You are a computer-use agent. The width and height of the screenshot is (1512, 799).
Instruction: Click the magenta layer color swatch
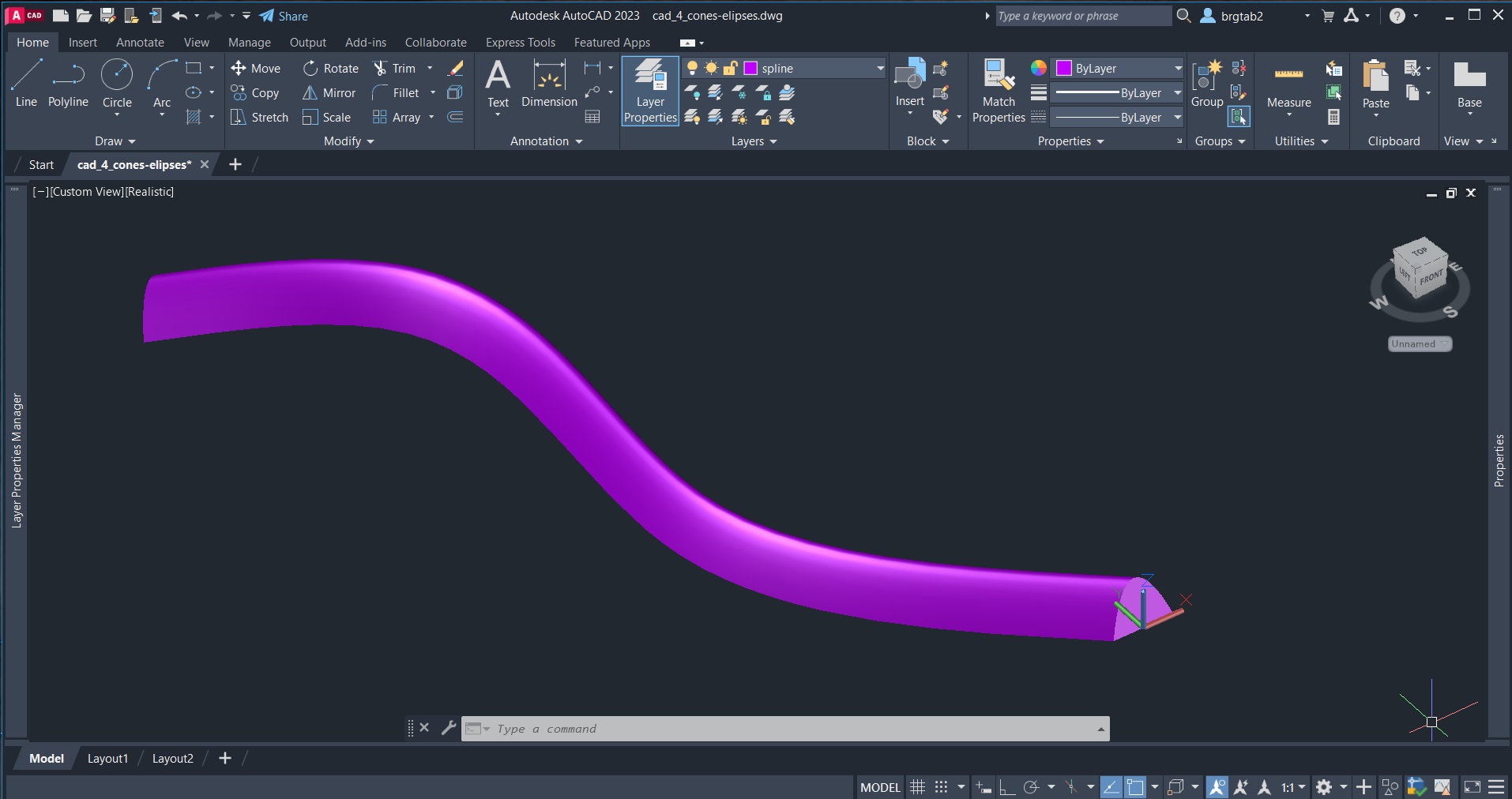tap(750, 69)
